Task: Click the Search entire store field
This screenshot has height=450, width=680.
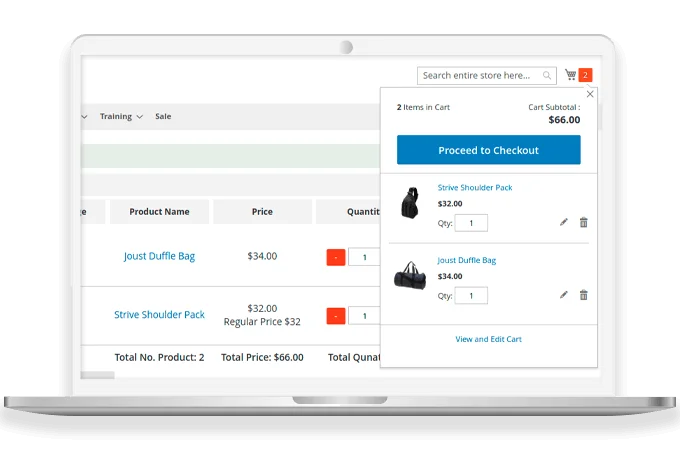Action: tap(487, 75)
